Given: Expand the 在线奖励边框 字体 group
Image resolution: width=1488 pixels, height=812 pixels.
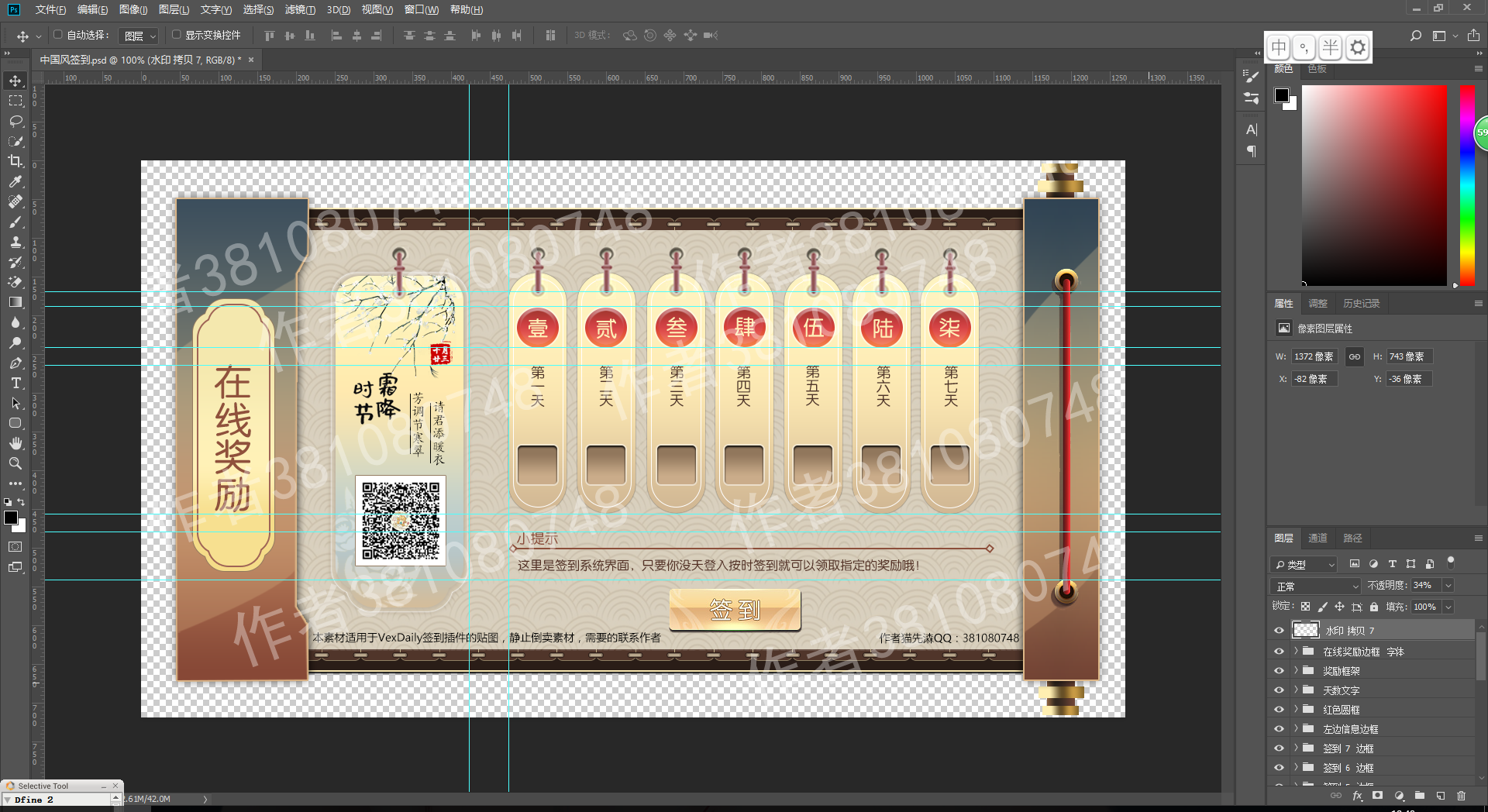Looking at the screenshot, I should tap(1295, 652).
